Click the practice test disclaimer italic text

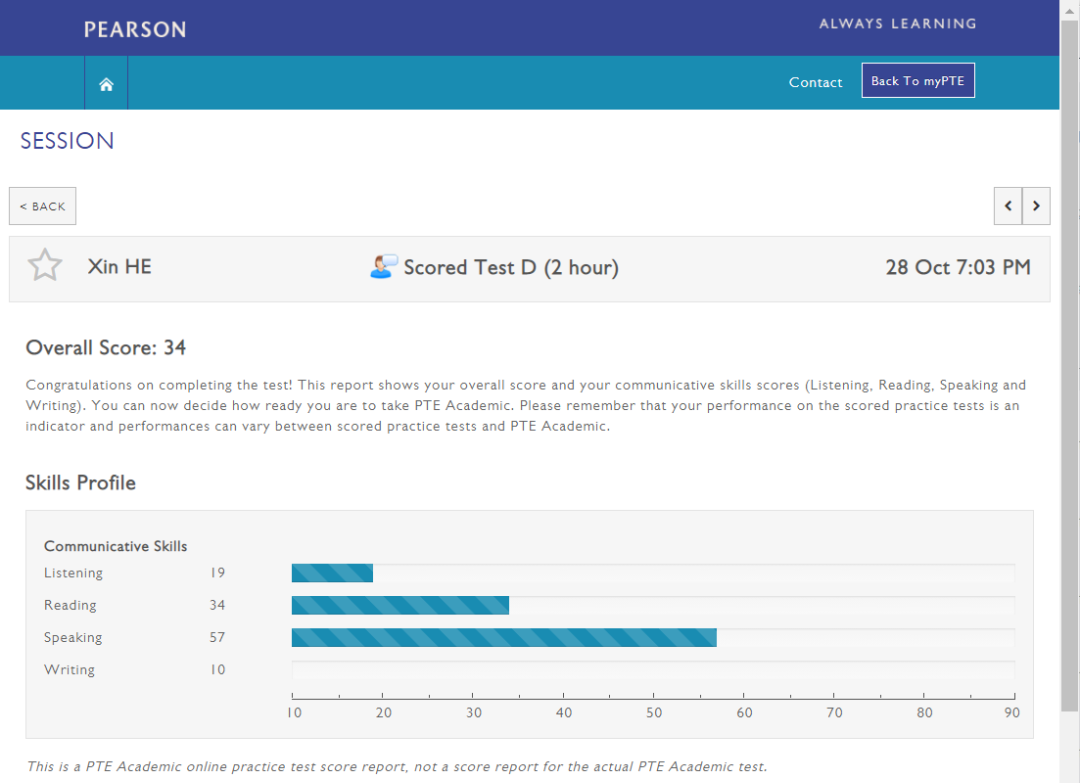click(397, 766)
